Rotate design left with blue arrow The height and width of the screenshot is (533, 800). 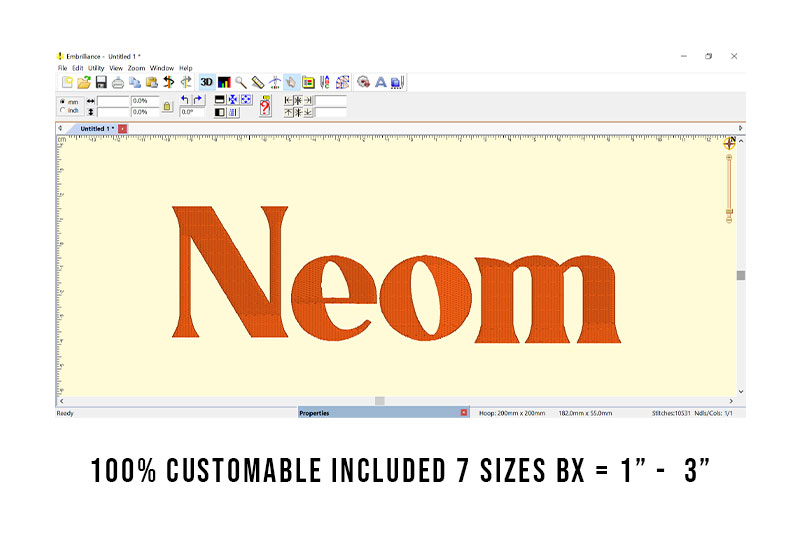[x=185, y=99]
